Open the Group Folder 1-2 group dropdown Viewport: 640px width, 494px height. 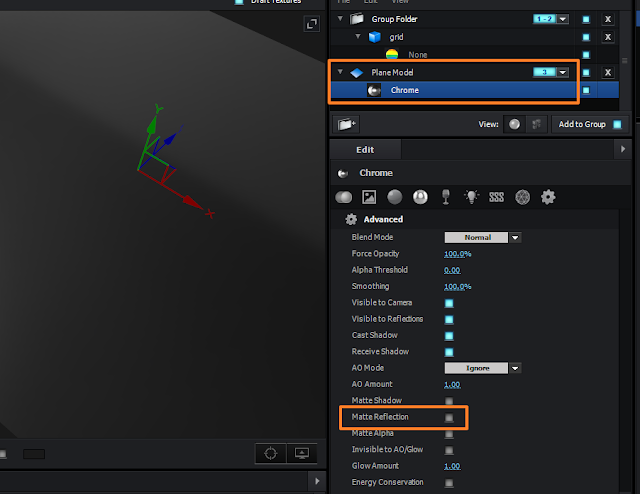(563, 19)
